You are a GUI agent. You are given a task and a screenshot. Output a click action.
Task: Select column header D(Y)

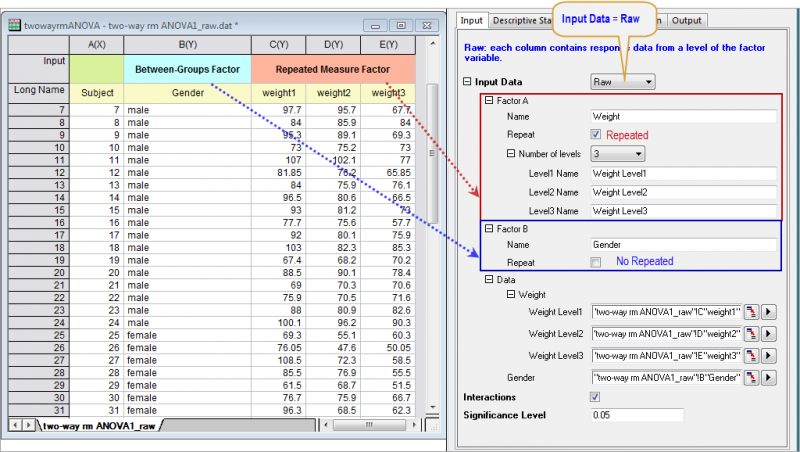coord(333,45)
